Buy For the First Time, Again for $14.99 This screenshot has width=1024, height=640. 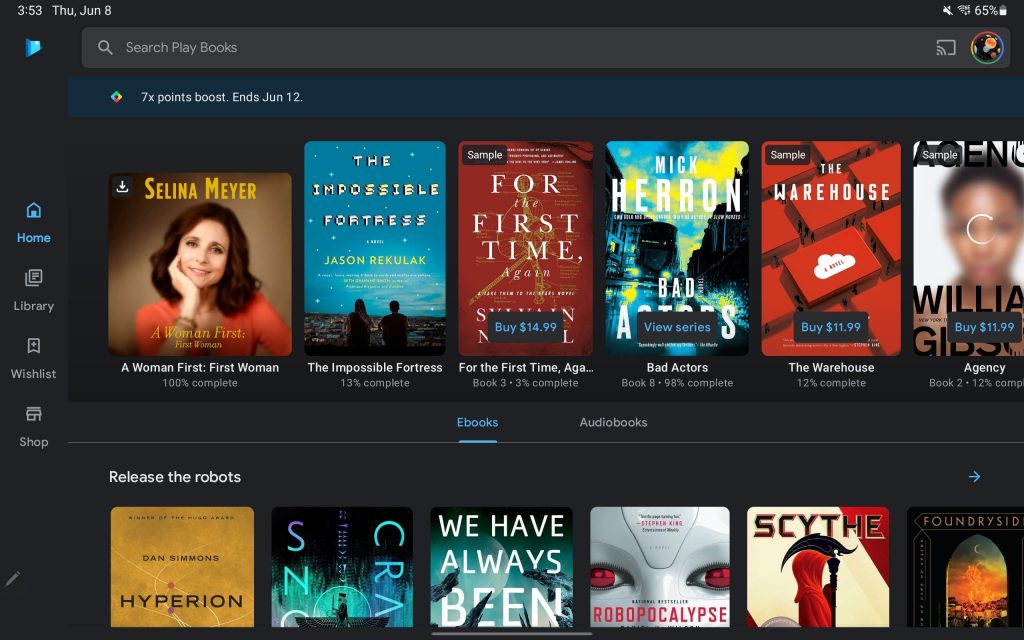[525, 327]
